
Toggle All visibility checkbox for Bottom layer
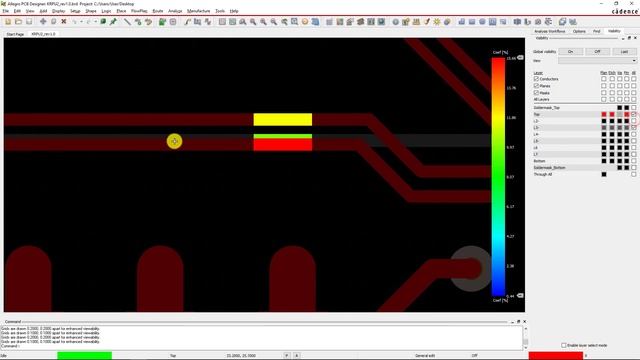633,161
